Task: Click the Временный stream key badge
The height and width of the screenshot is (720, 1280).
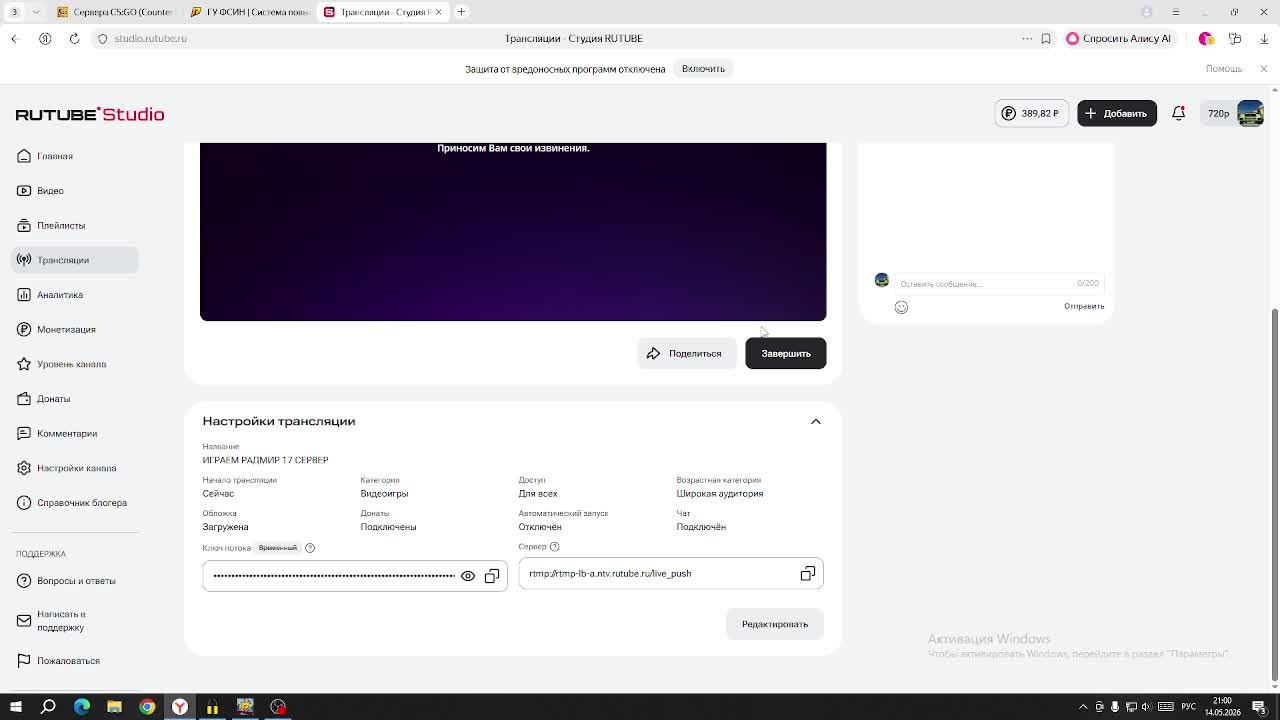Action: [278, 548]
